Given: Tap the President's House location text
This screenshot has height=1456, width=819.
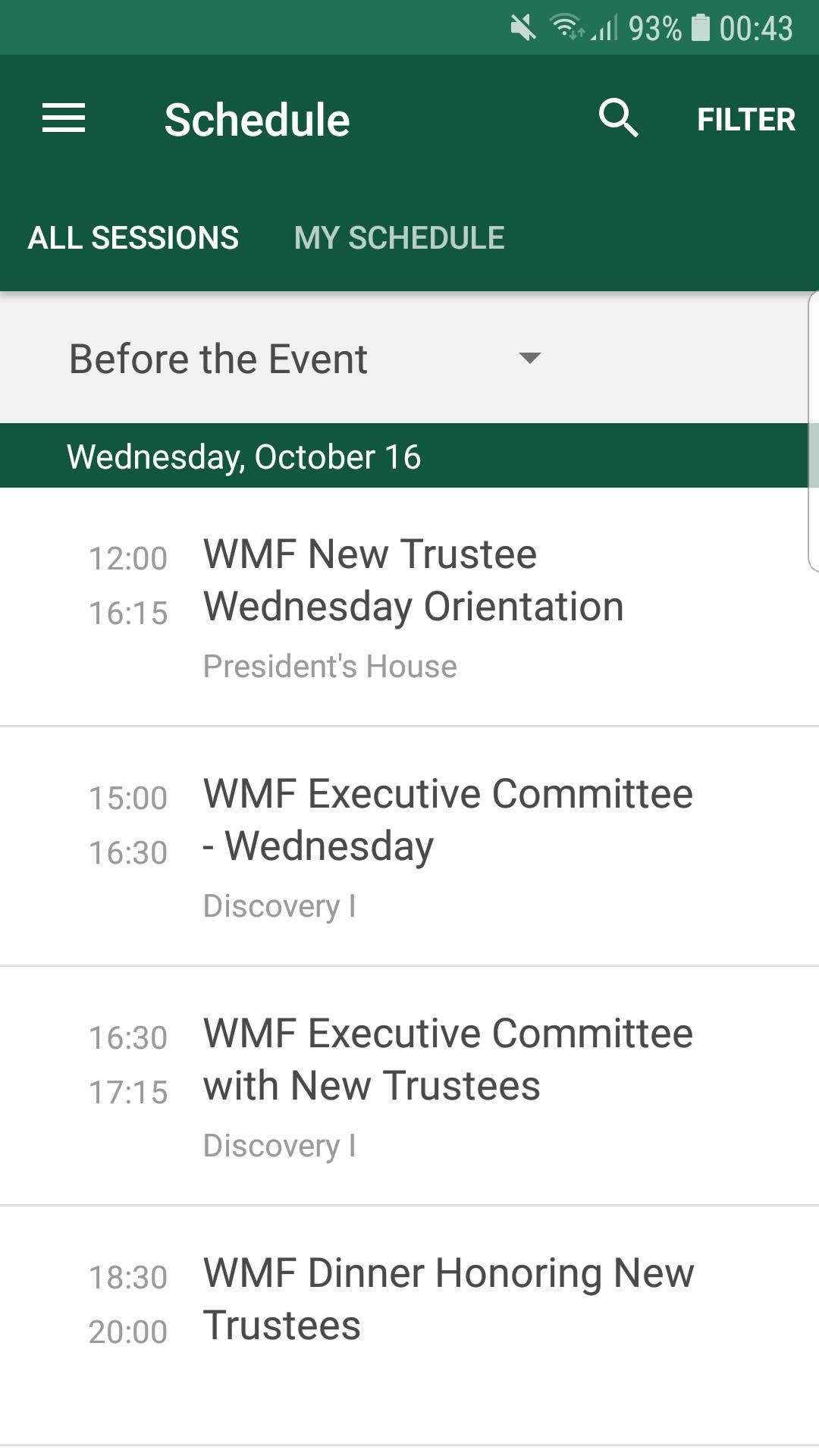Looking at the screenshot, I should [x=330, y=667].
